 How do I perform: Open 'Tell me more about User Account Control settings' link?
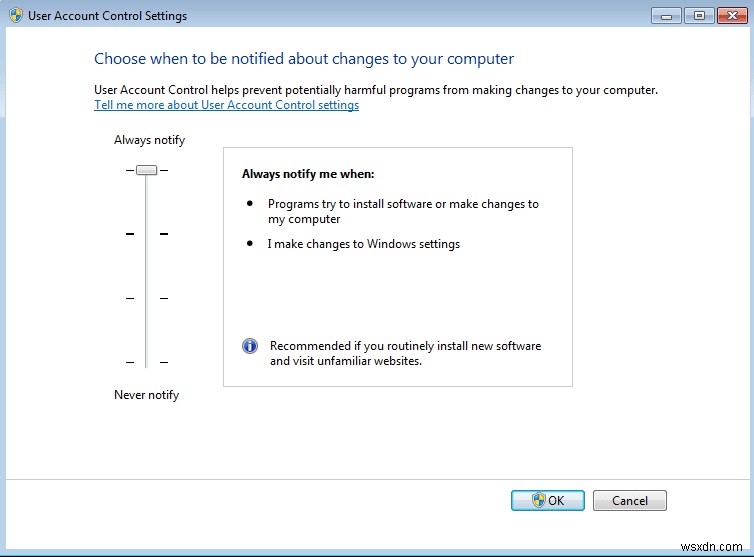click(226, 105)
